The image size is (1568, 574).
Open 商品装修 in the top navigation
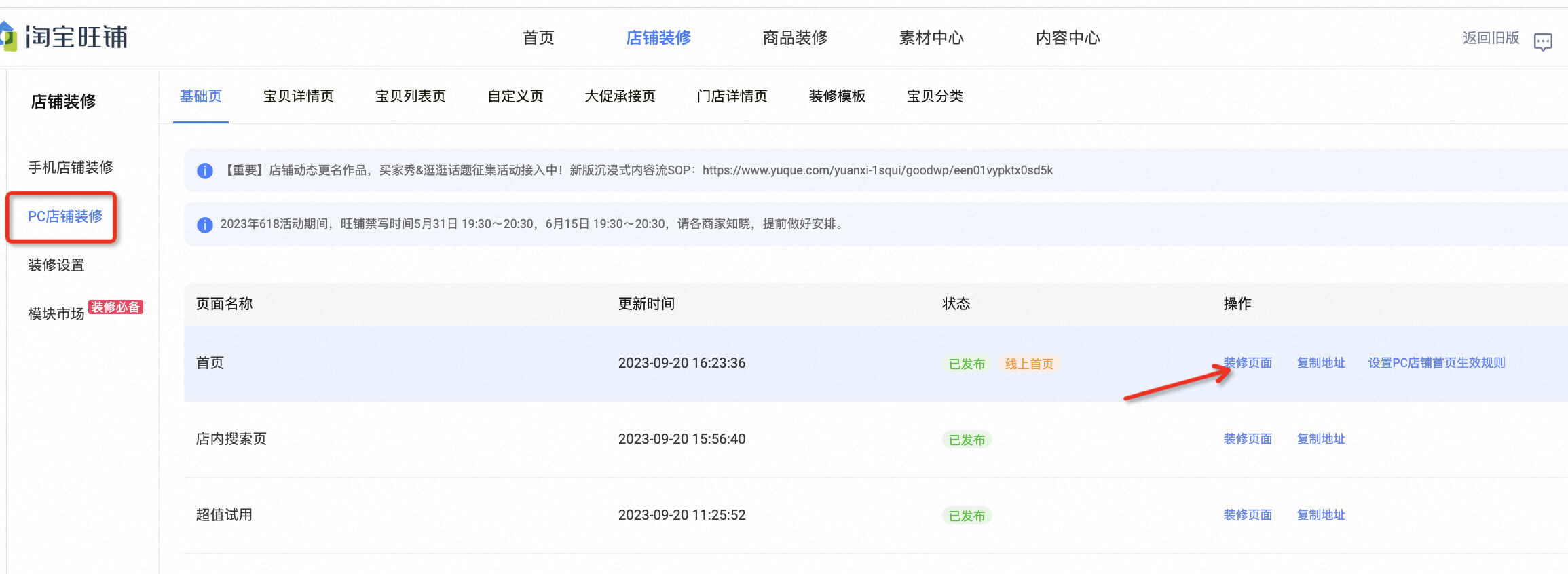click(x=795, y=38)
